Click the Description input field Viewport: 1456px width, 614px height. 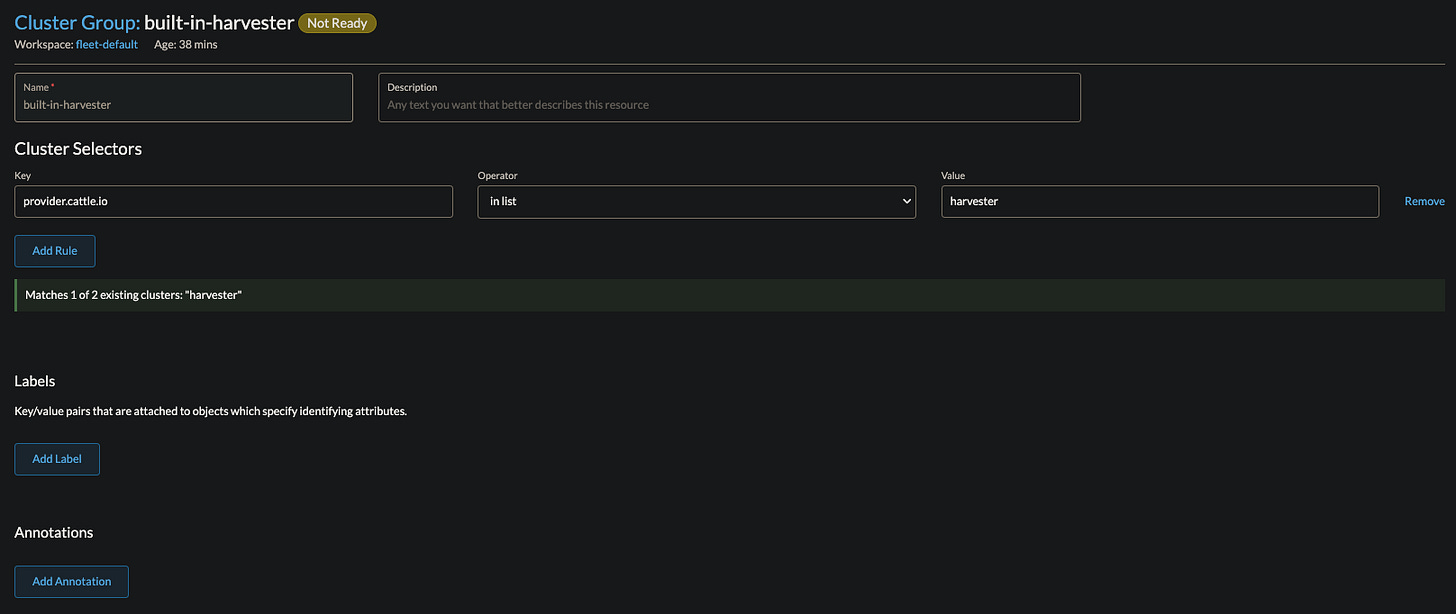(729, 97)
